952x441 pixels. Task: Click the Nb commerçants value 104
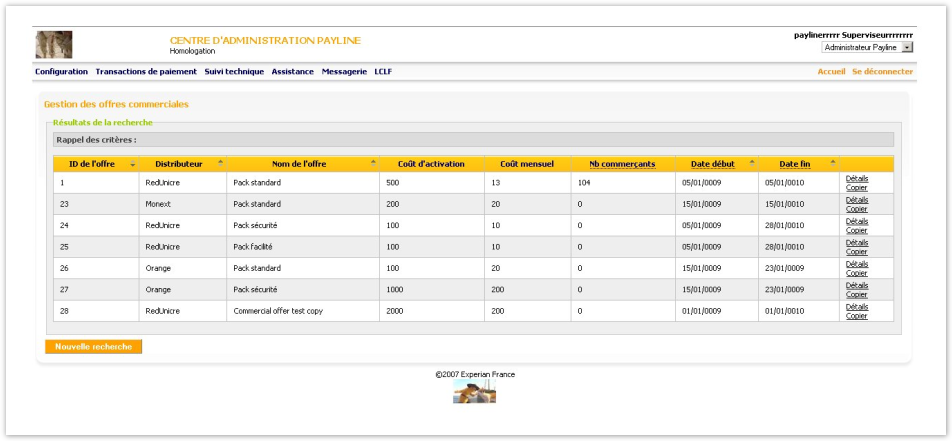[x=583, y=183]
